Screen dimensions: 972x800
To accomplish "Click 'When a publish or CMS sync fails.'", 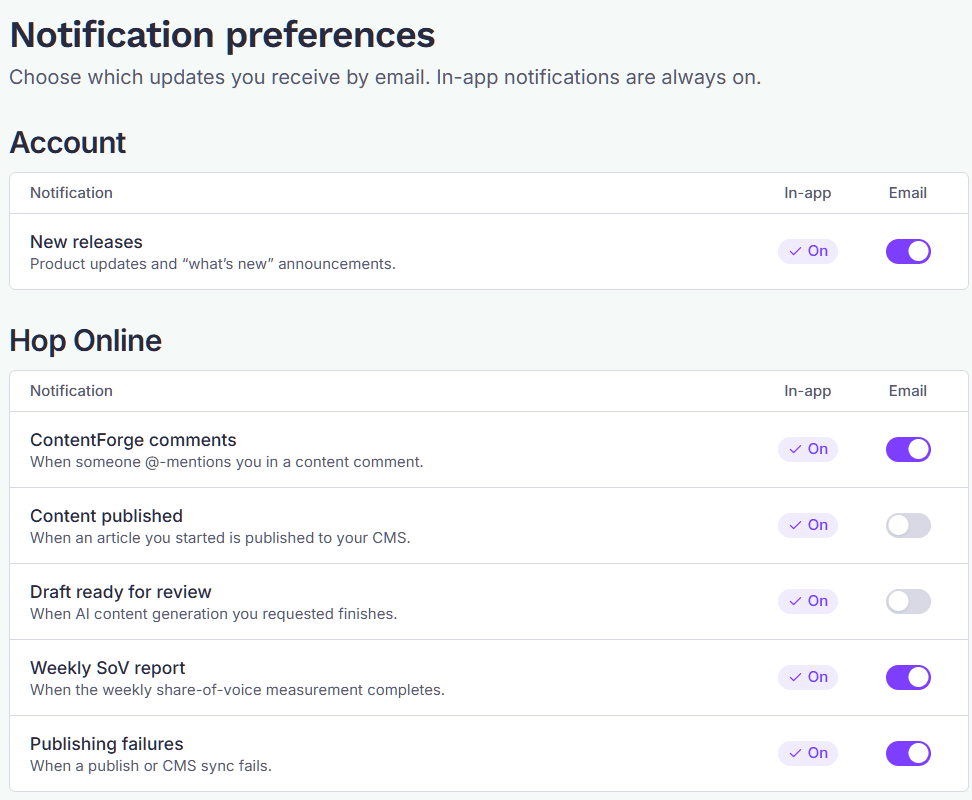I will (x=151, y=766).
